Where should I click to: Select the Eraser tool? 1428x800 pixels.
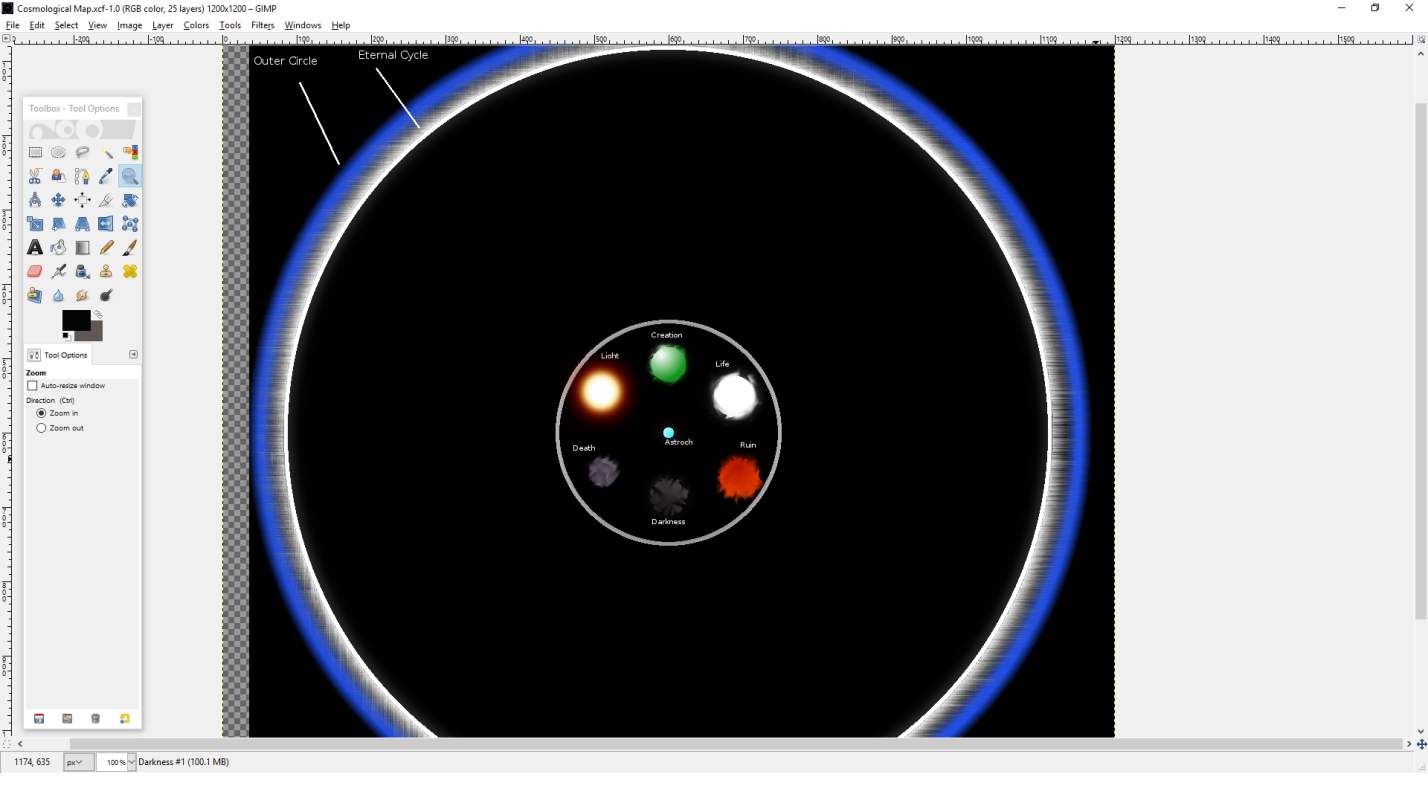point(35,272)
